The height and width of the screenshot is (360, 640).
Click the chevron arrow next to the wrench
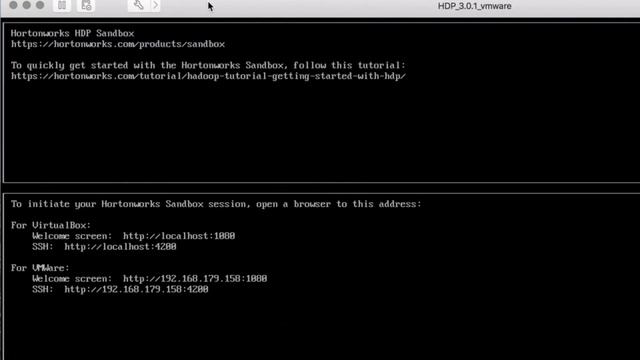click(x=156, y=5)
